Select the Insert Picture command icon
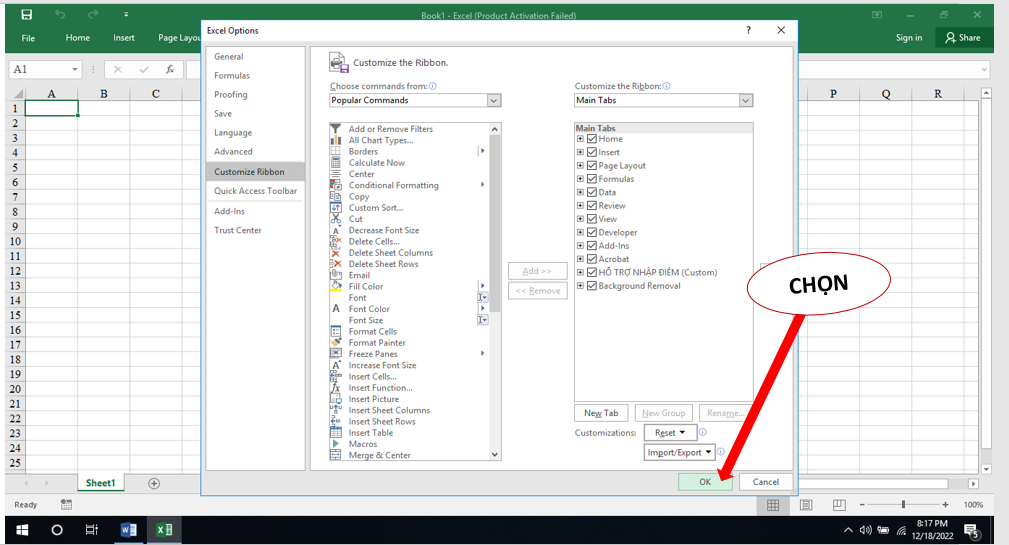Viewport: 1009px width, 545px height. 336,399
